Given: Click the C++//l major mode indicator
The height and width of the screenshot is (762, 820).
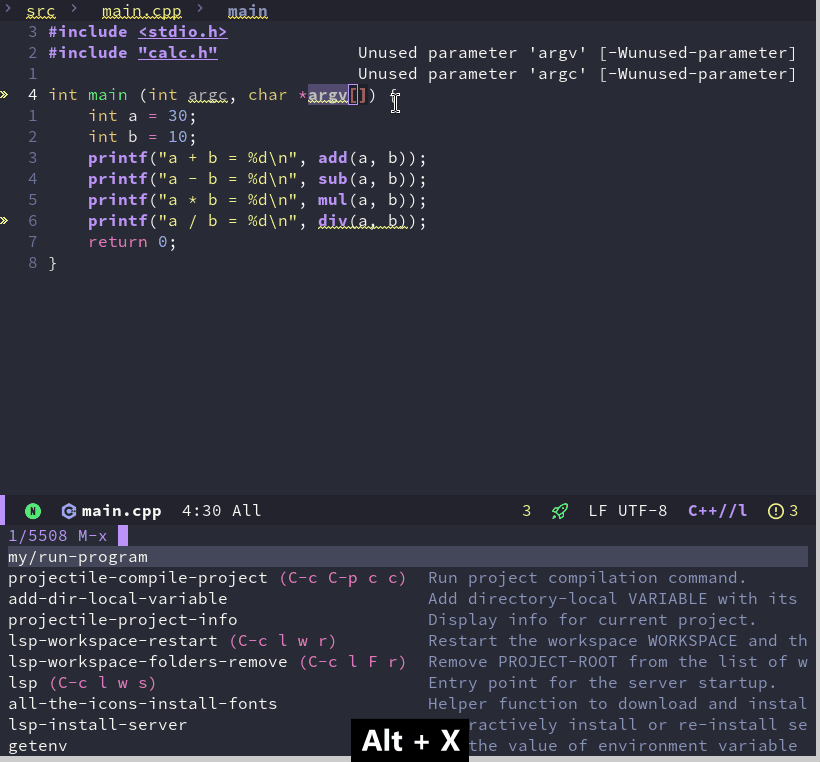Looking at the screenshot, I should coord(718,511).
